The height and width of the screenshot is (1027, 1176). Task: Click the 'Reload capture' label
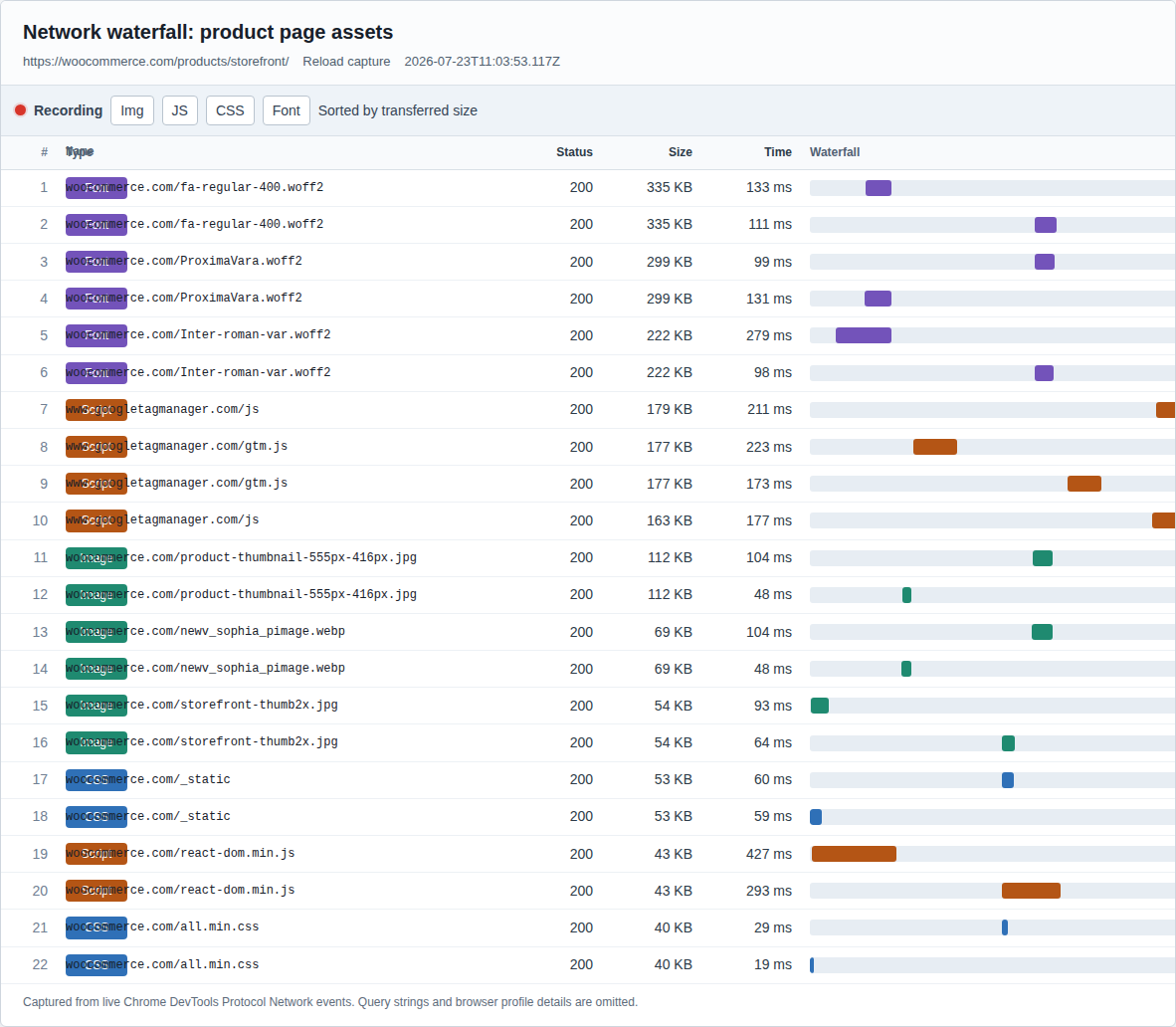click(x=346, y=62)
